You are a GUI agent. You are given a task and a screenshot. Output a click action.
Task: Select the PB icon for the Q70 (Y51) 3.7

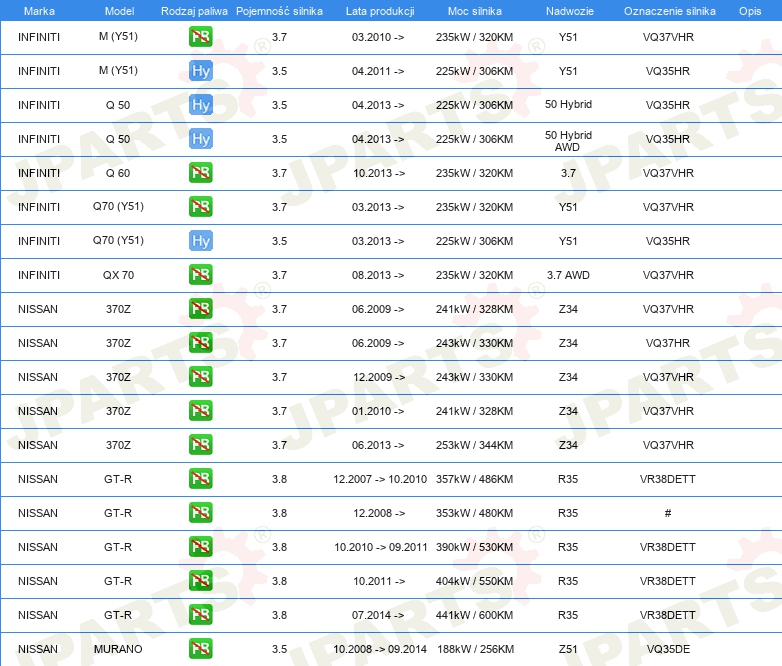(x=201, y=207)
